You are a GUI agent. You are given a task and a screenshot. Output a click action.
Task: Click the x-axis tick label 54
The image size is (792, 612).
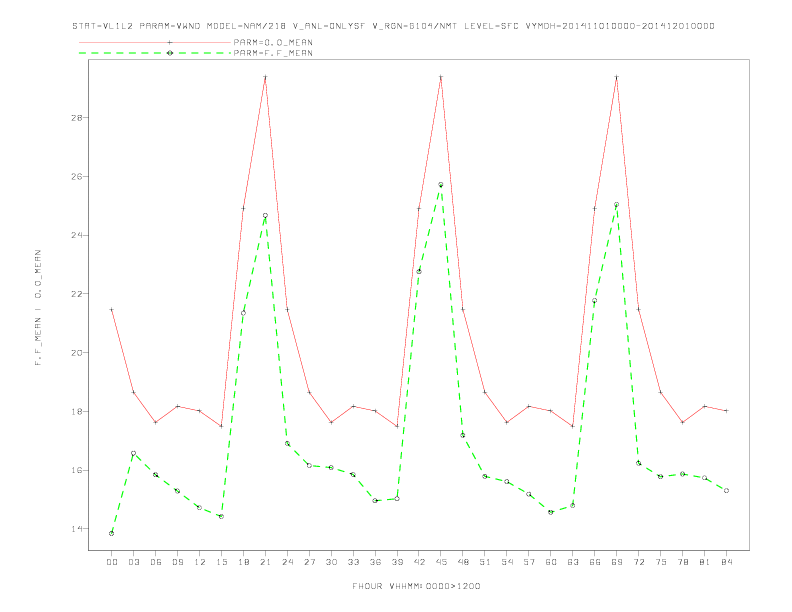[507, 562]
